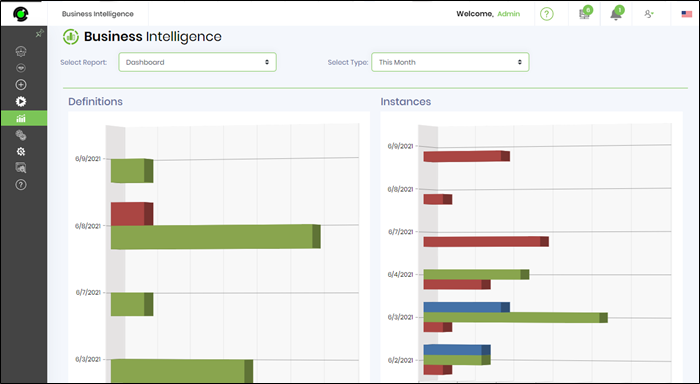Viewport: 700px width, 384px height.
Task: Open the Select Report dropdown showing Dashboard
Action: pos(197,62)
